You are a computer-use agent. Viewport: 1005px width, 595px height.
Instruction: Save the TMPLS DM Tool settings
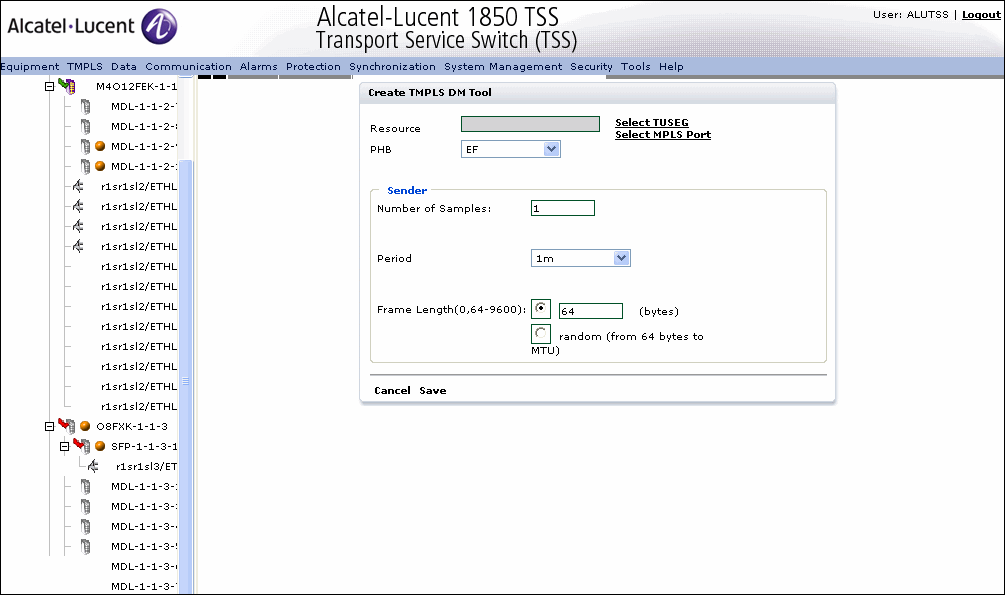coord(433,390)
